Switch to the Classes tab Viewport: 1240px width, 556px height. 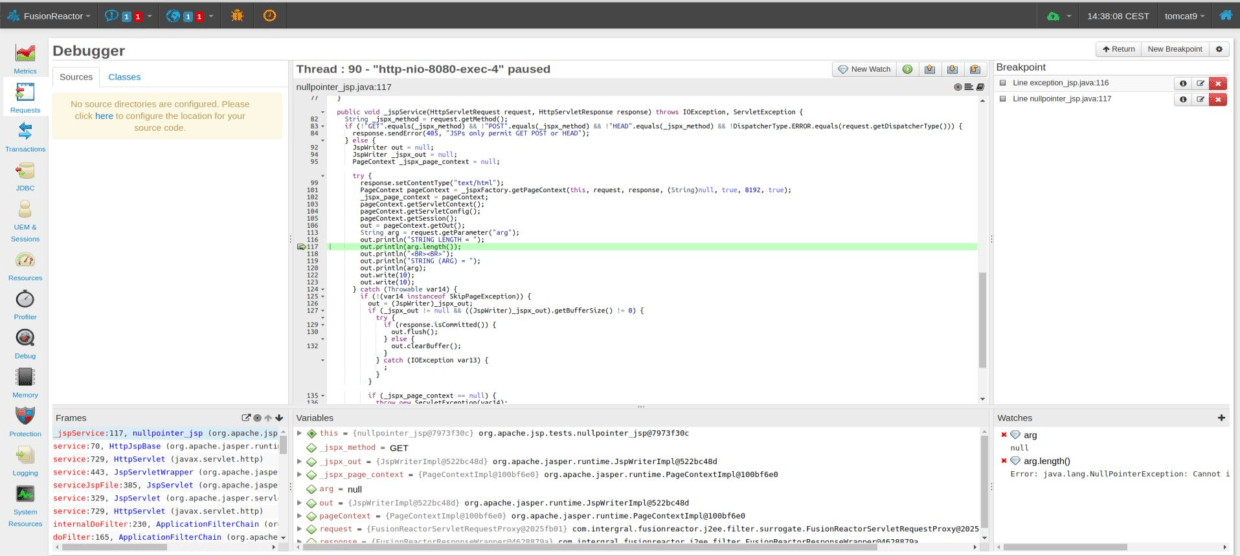[124, 77]
